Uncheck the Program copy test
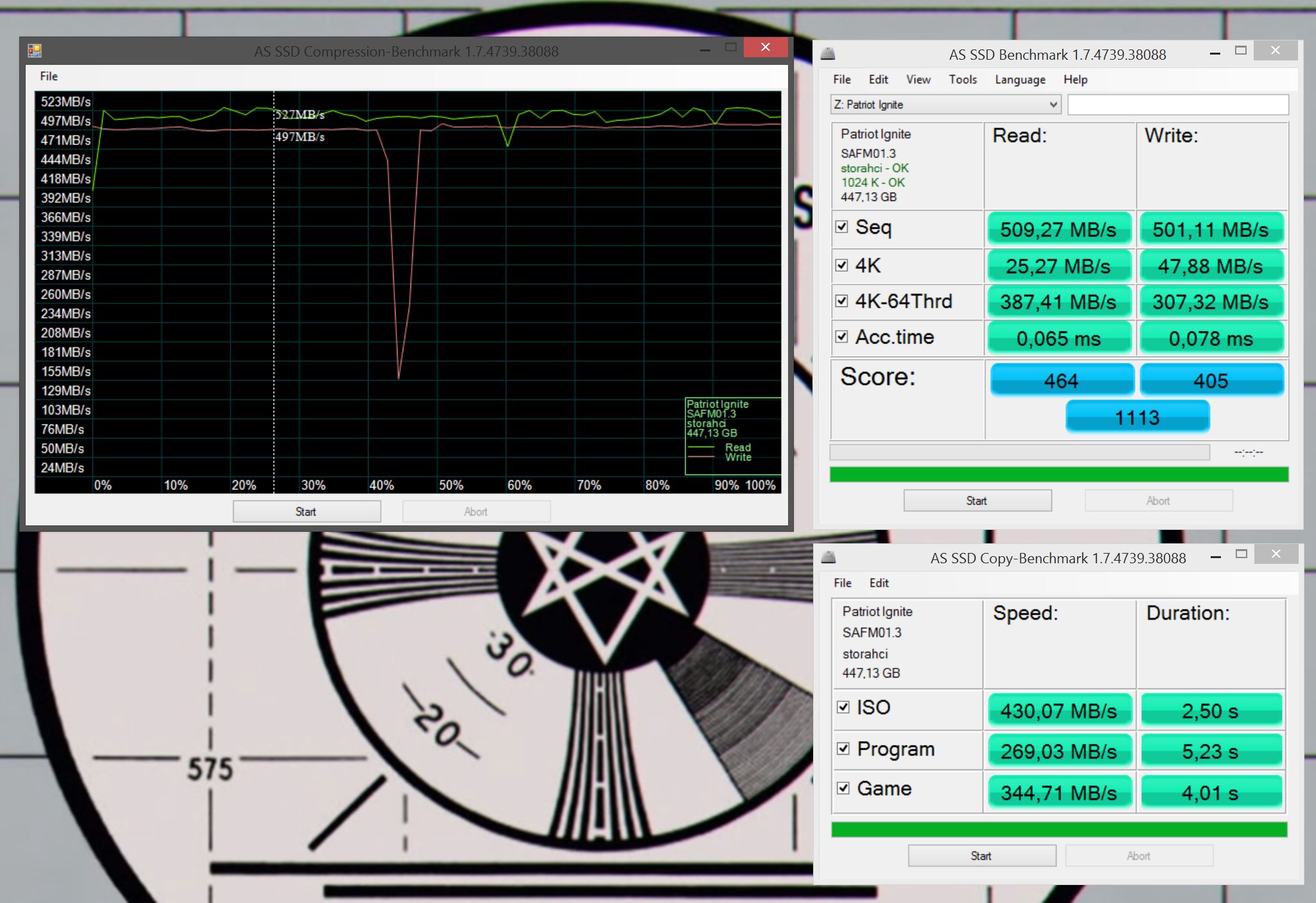Image resolution: width=1316 pixels, height=903 pixels. point(843,749)
